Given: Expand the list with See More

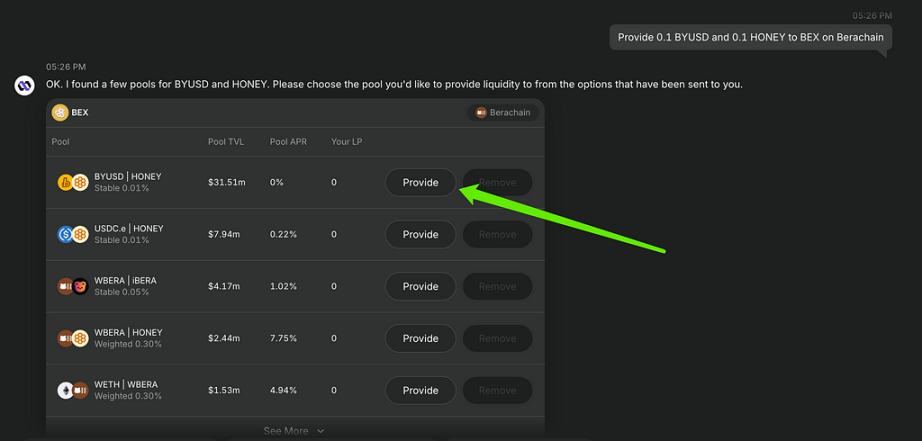Looking at the screenshot, I should coord(294,431).
